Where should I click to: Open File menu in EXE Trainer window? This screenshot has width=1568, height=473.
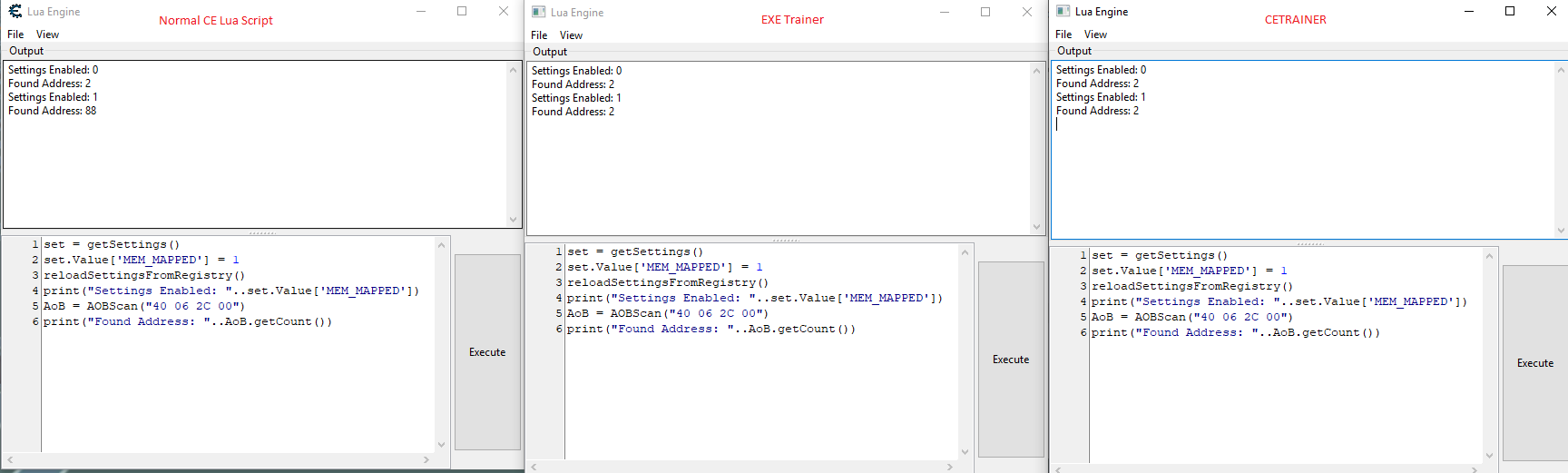pyautogui.click(x=539, y=35)
